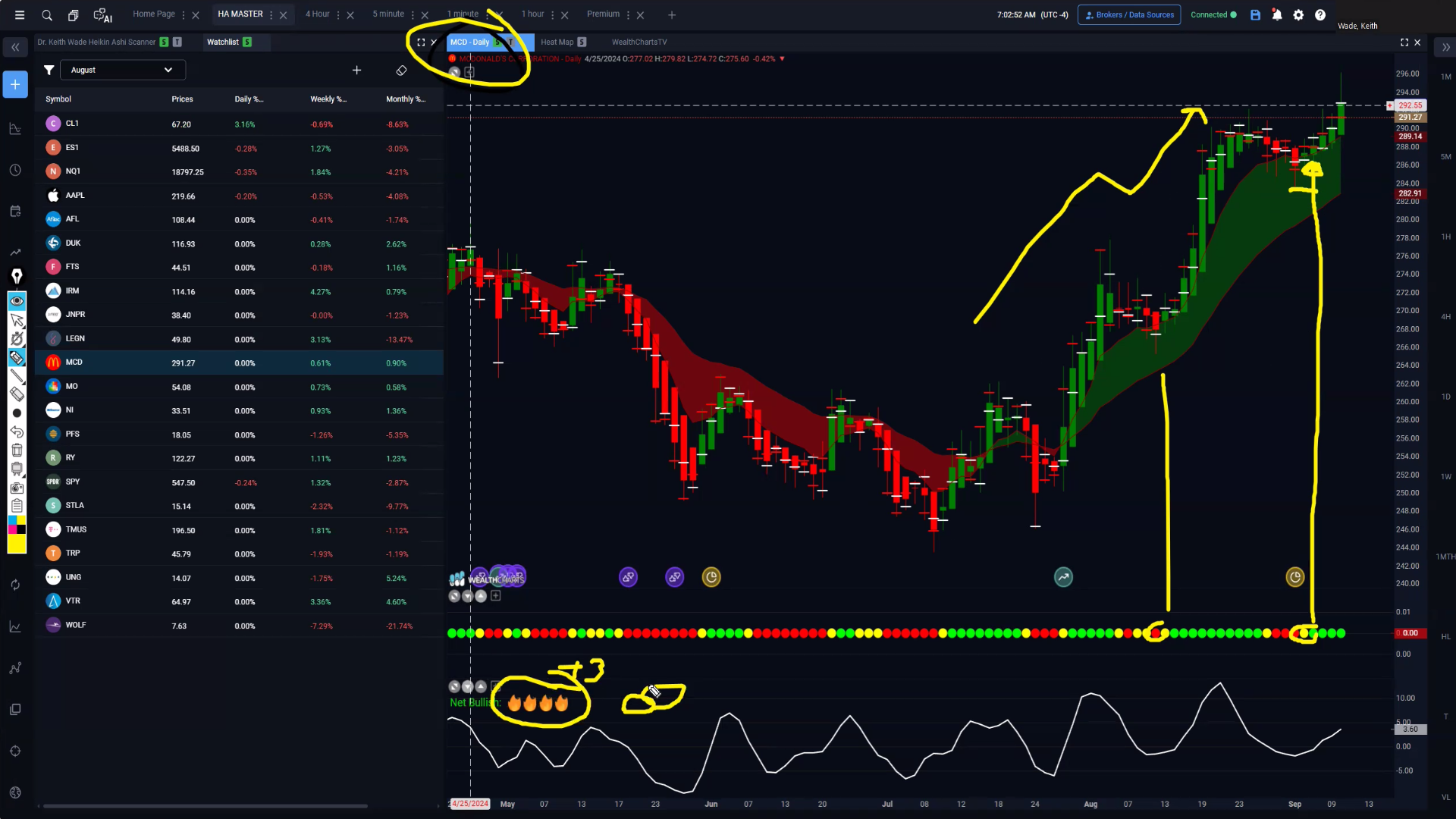
Task: Open the Premium tab options menu
Action: [628, 14]
